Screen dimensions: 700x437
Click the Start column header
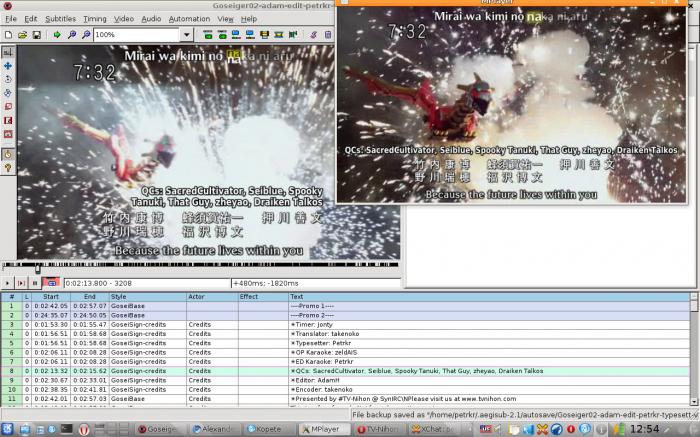(50, 296)
